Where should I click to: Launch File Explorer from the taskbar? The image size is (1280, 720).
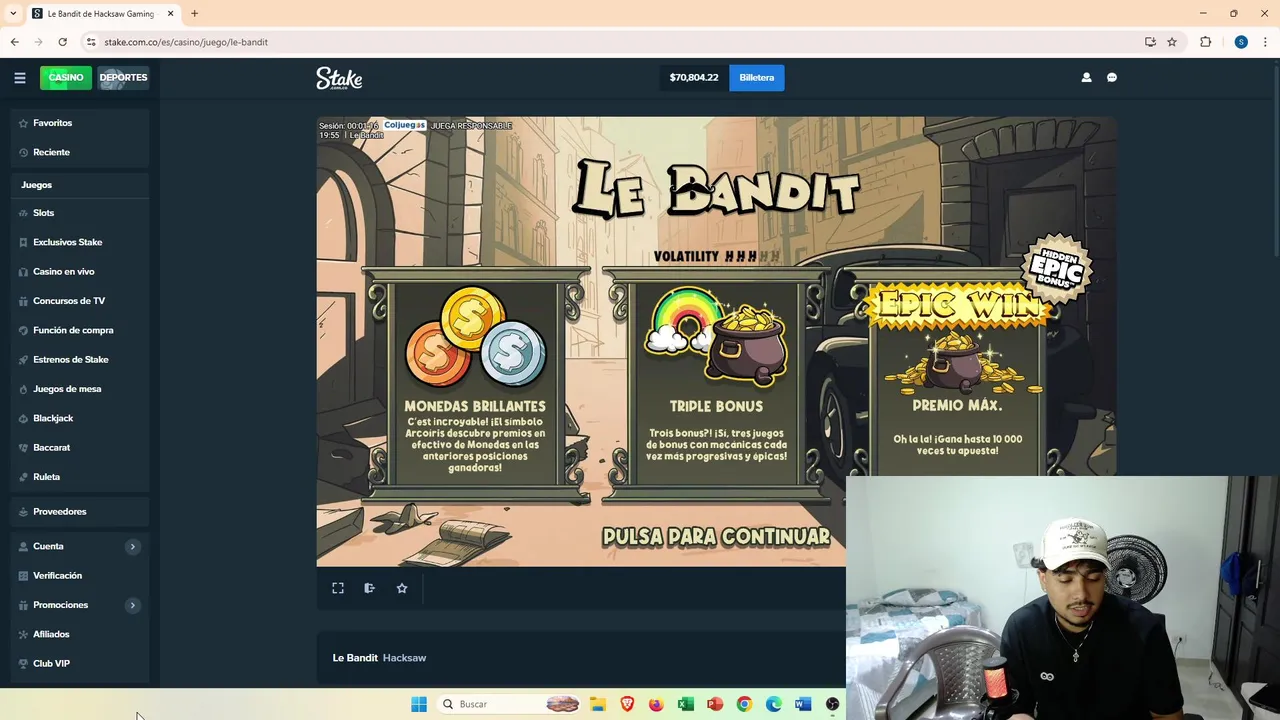pyautogui.click(x=597, y=704)
